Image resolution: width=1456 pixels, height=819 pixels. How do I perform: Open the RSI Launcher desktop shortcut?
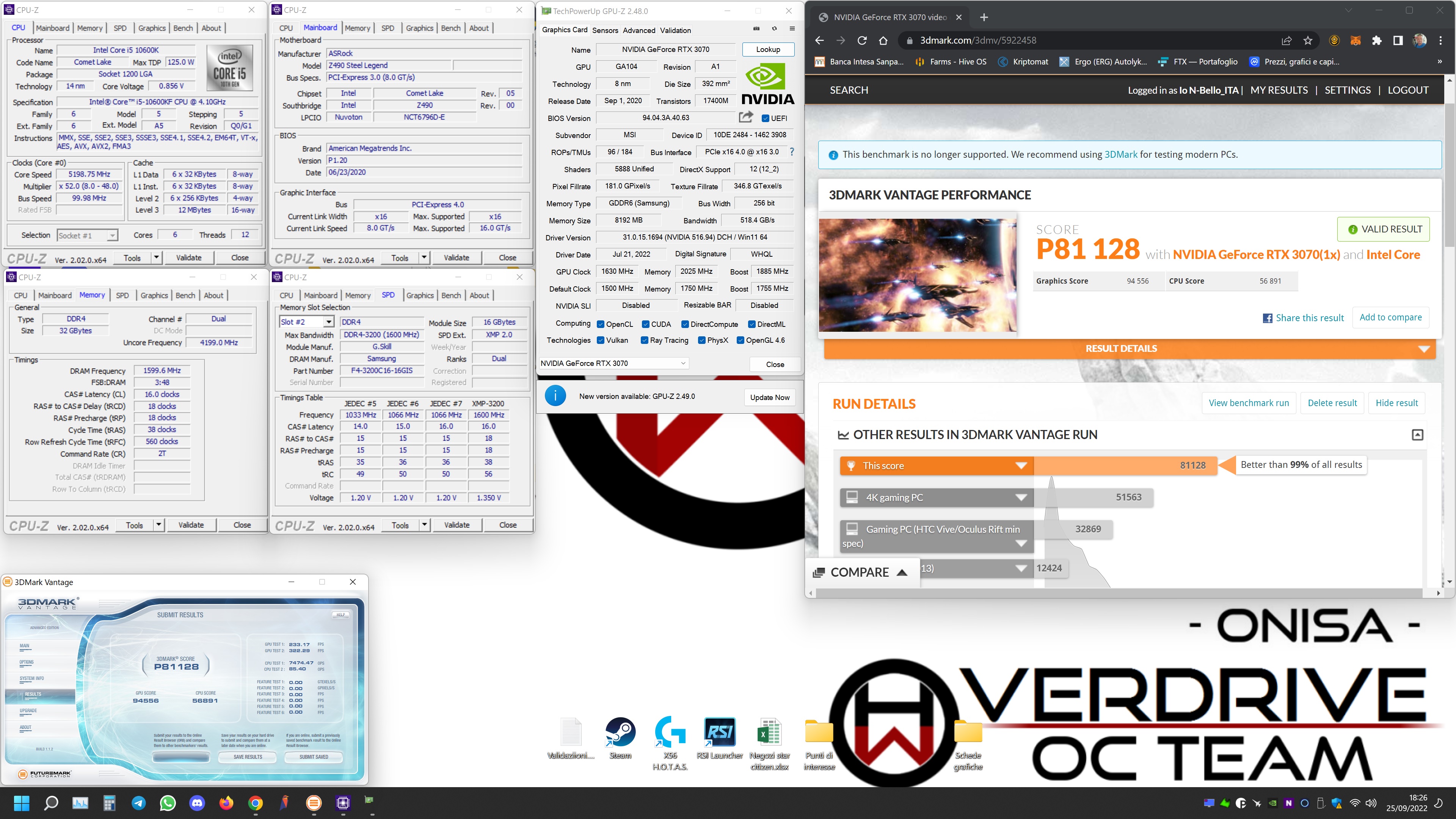(x=720, y=737)
